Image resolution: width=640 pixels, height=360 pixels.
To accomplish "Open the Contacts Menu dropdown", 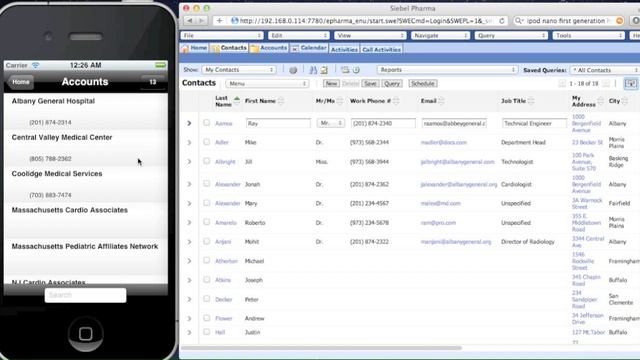I will pyautogui.click(x=267, y=84).
